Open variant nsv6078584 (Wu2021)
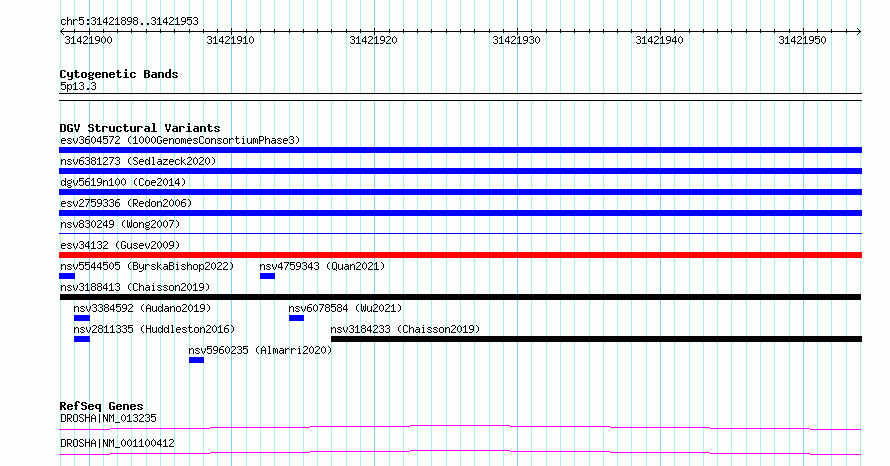Viewport: 890px width, 466px height. pos(345,308)
